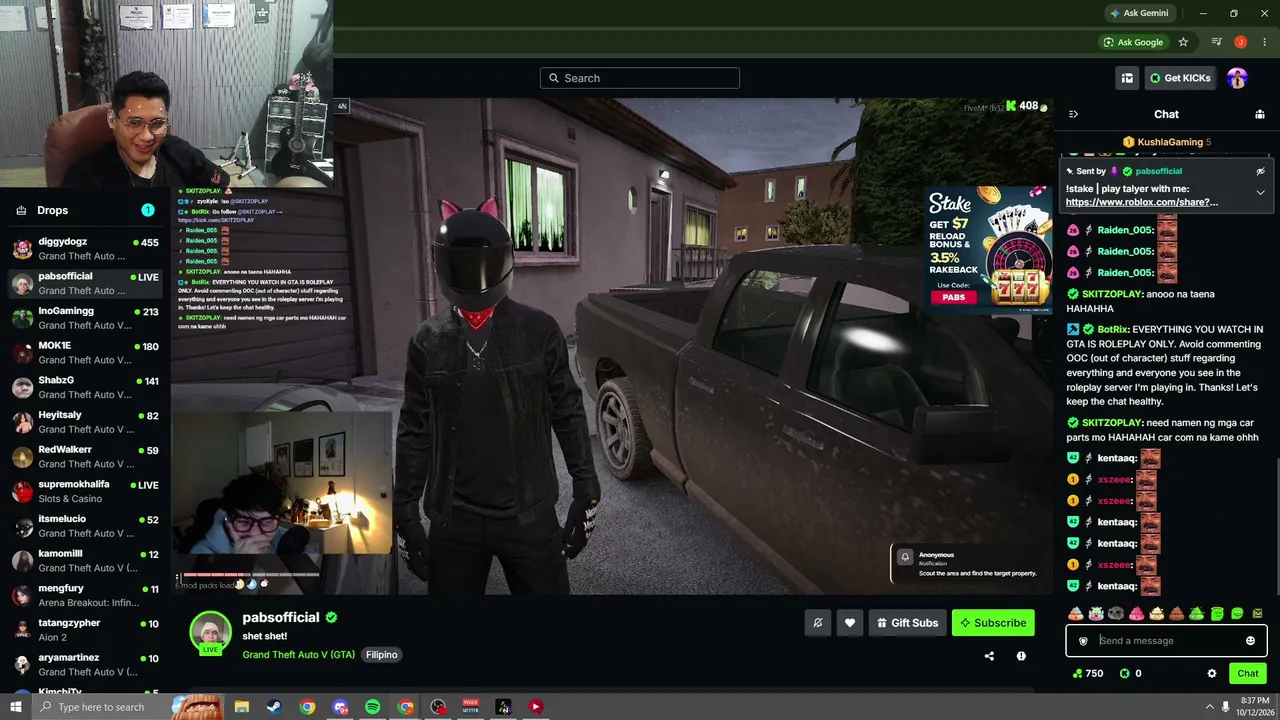1280x720 pixels.
Task: Open OBS Studio from the taskbar
Action: [x=438, y=707]
